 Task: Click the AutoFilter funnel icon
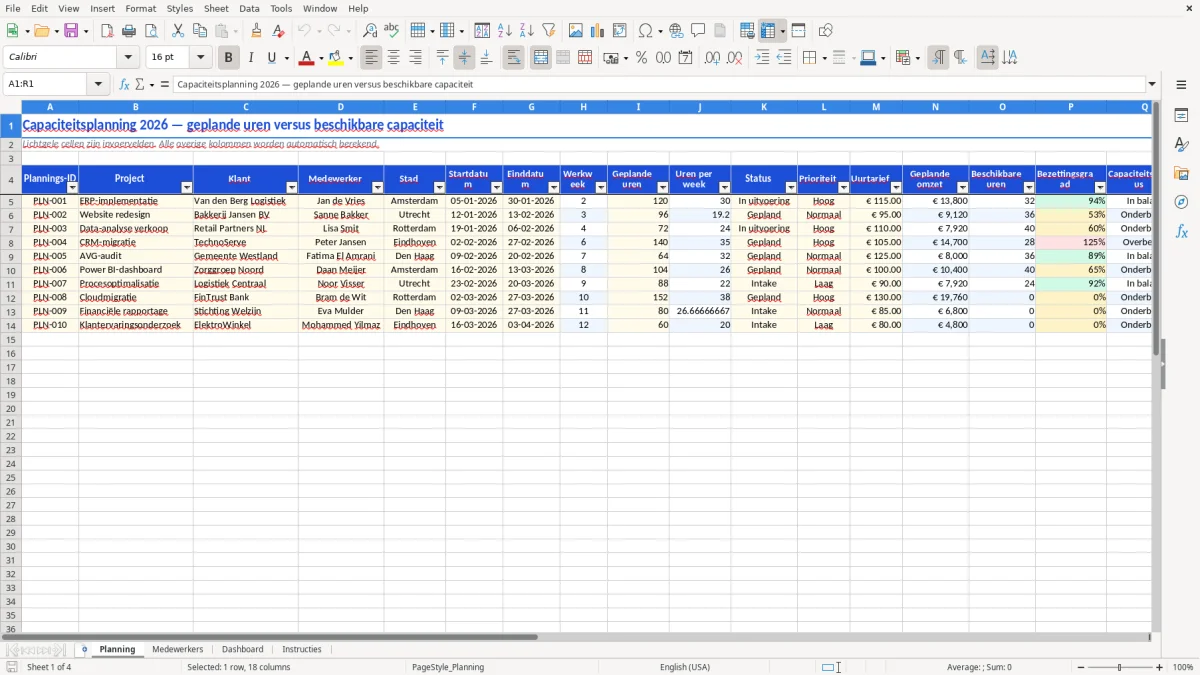pos(549,31)
